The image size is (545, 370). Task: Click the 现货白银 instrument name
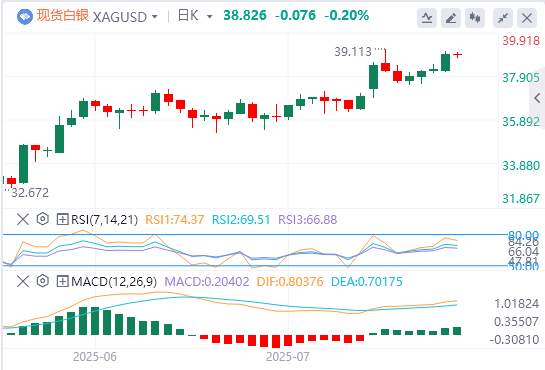pos(63,16)
